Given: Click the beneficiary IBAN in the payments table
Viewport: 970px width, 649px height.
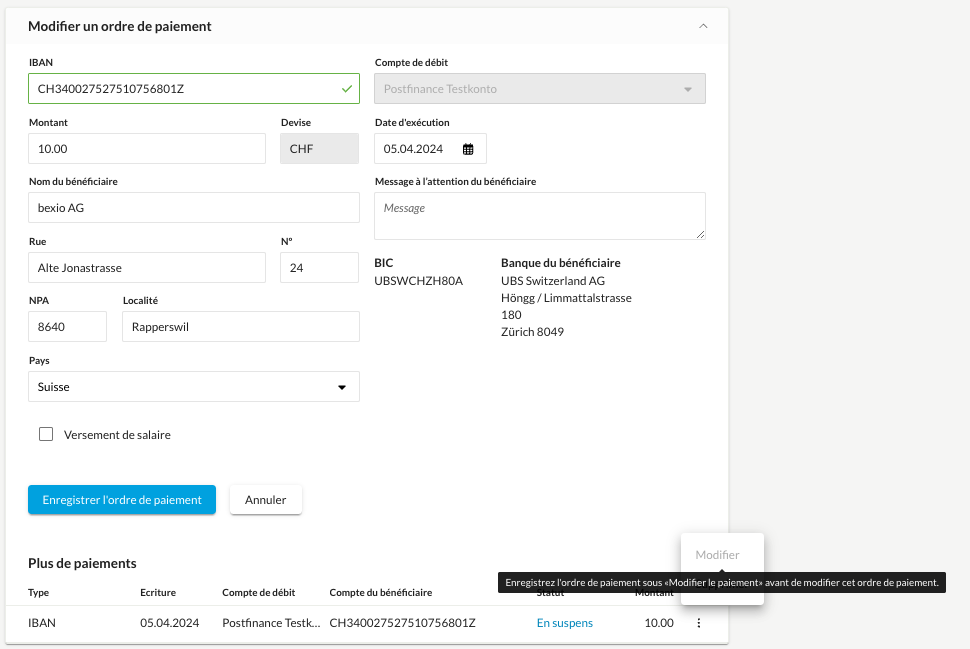Looking at the screenshot, I should (x=402, y=623).
